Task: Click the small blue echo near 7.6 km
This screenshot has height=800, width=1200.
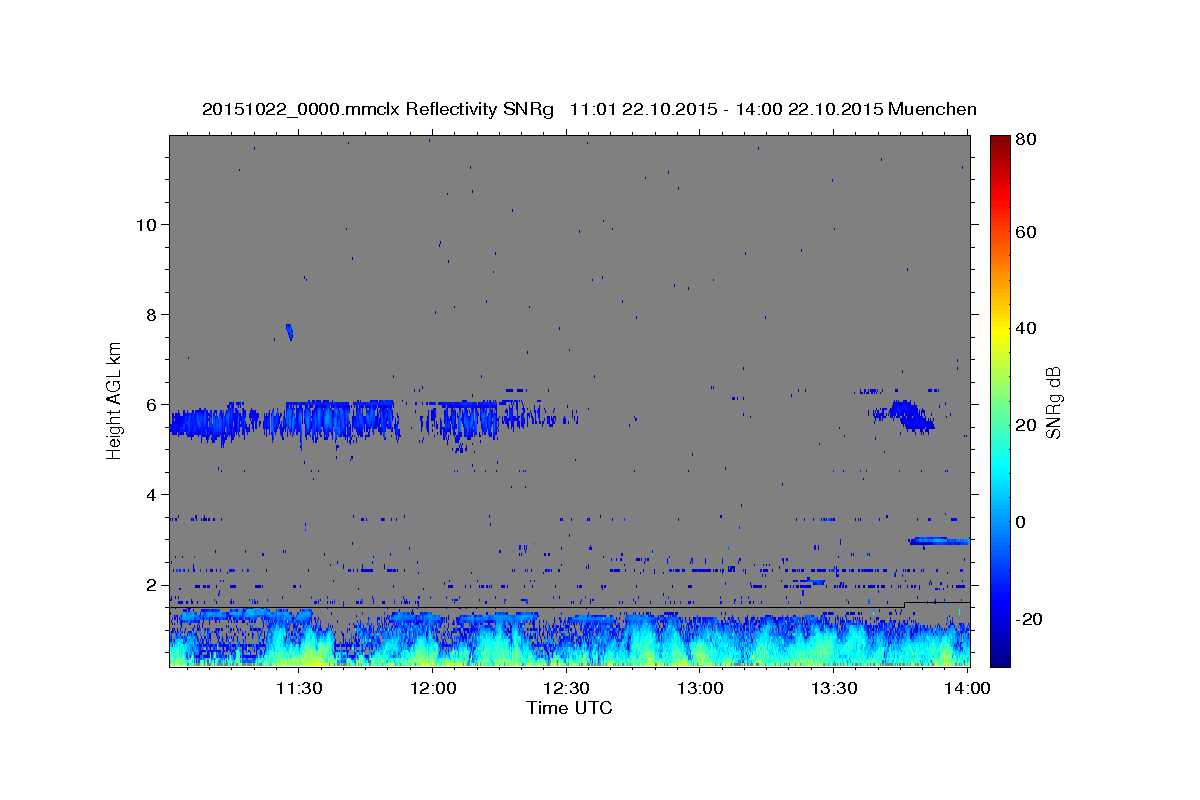Action: coord(289,331)
